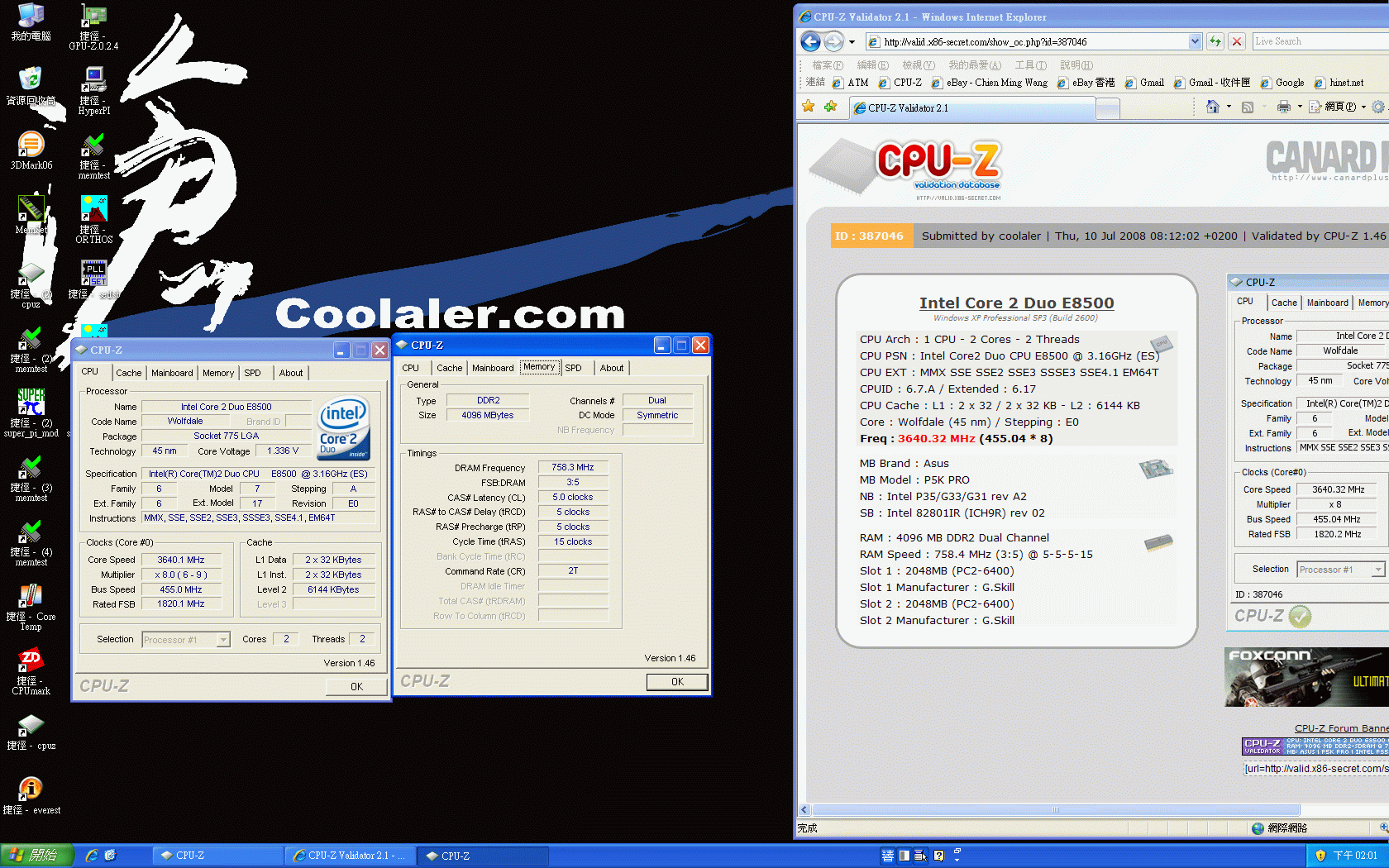Expand the IE address bar dropdown
The width and height of the screenshot is (1389, 868).
tap(1195, 41)
